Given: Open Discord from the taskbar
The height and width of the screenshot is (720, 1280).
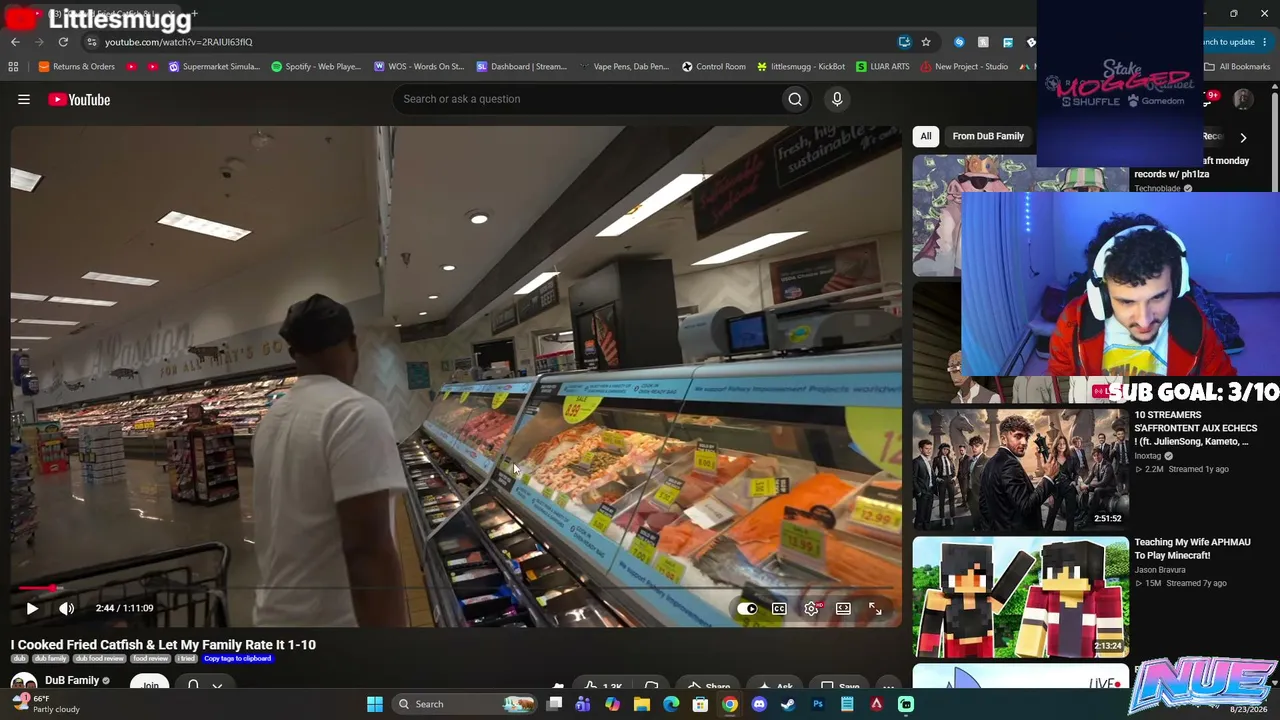Looking at the screenshot, I should [x=759, y=704].
